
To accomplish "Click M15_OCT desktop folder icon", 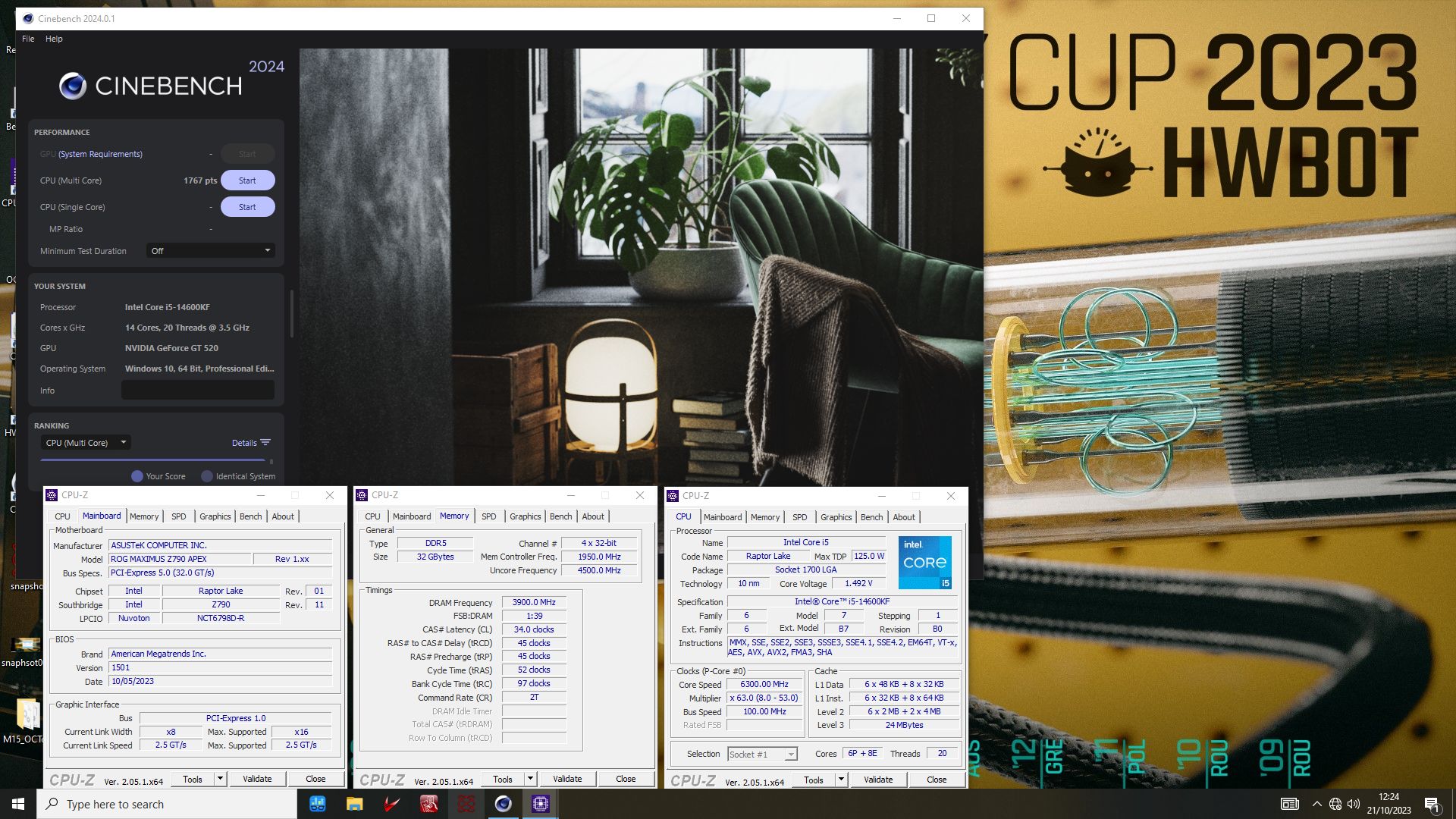I will tap(27, 720).
